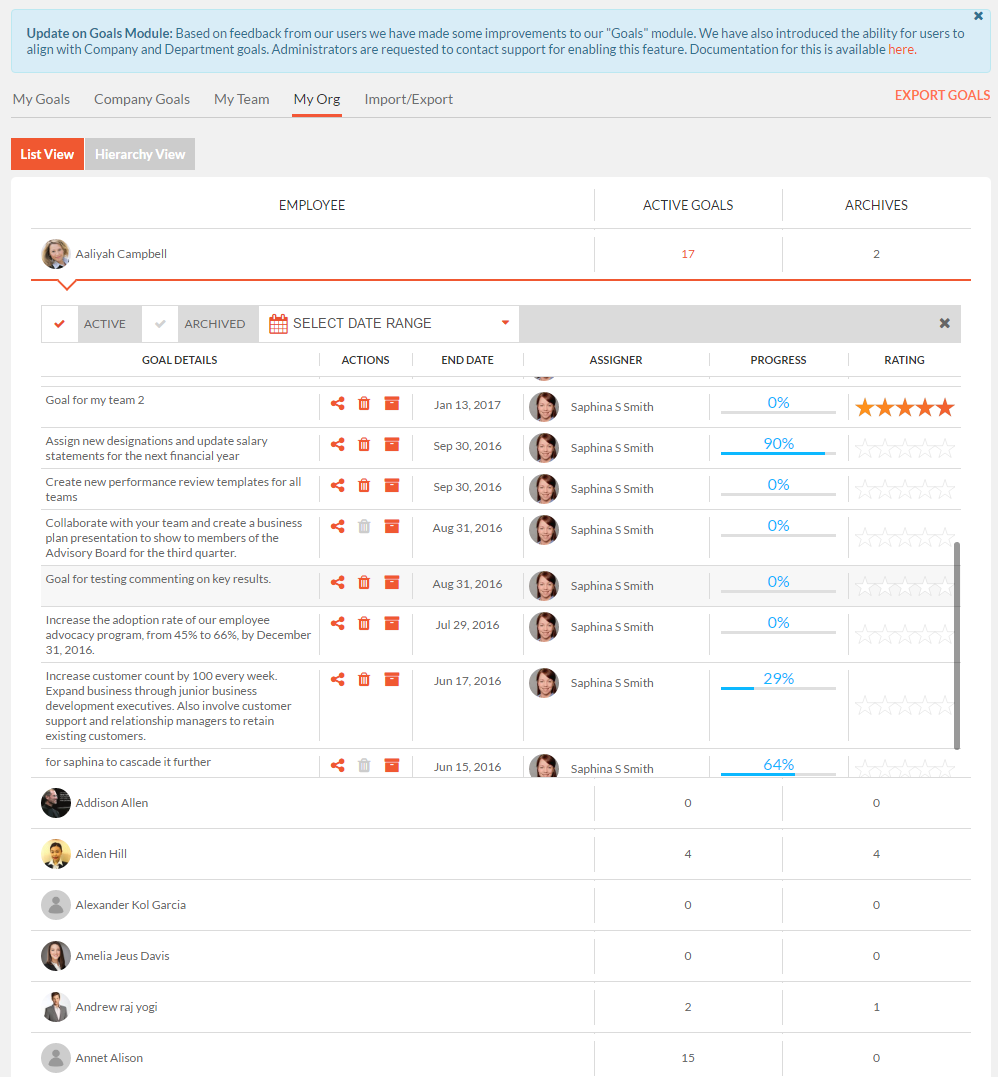Click the calendar icon beside Select Date Range
The image size is (998, 1077).
pos(278,324)
